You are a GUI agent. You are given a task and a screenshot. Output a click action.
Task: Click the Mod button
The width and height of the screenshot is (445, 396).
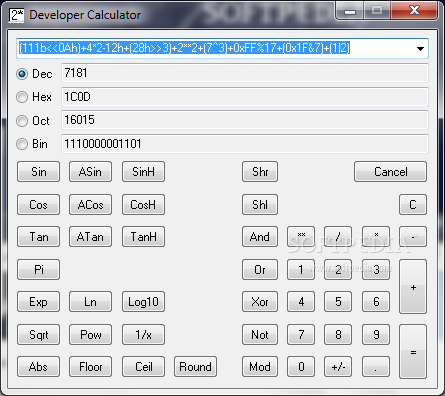[260, 367]
